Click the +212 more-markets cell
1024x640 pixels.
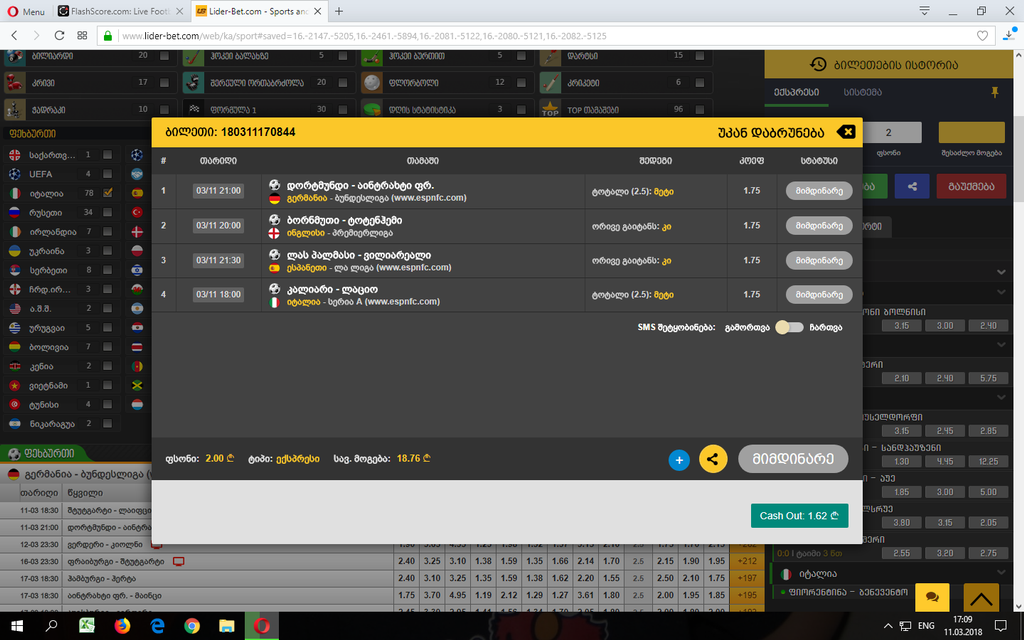point(746,561)
